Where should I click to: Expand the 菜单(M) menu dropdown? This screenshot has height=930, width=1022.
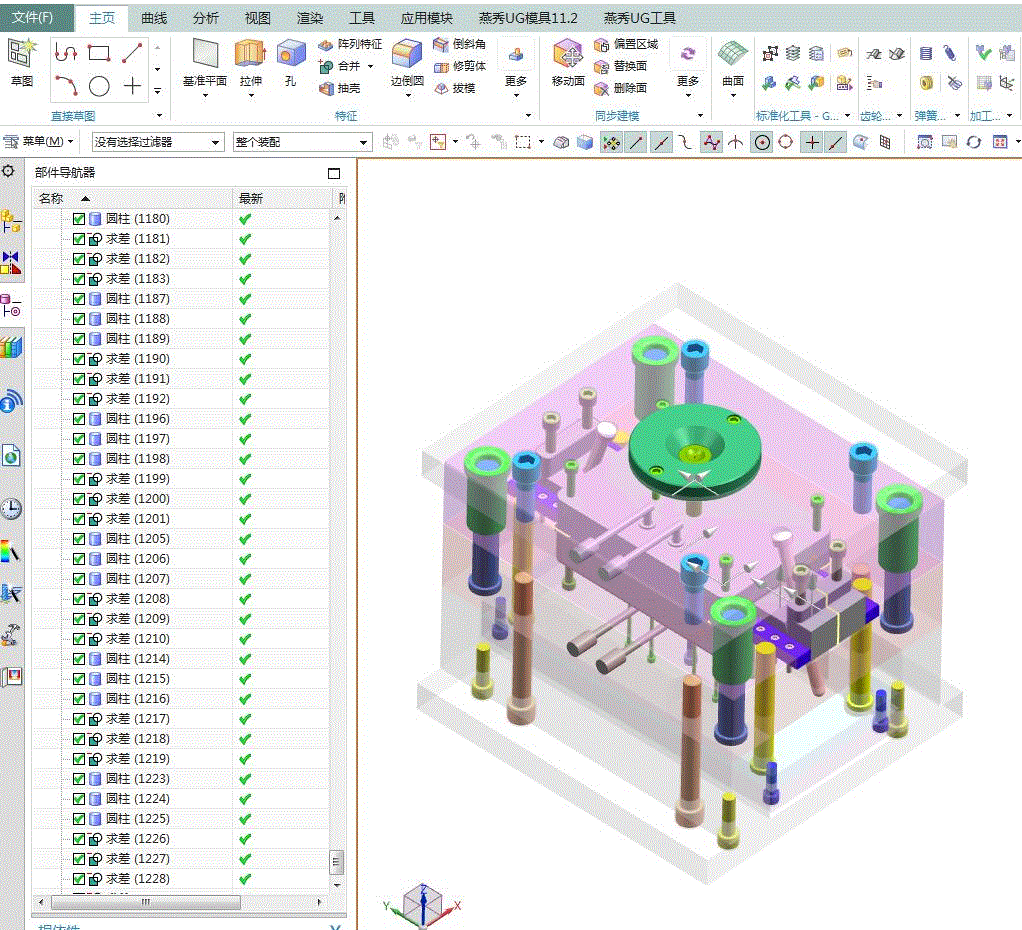point(38,141)
